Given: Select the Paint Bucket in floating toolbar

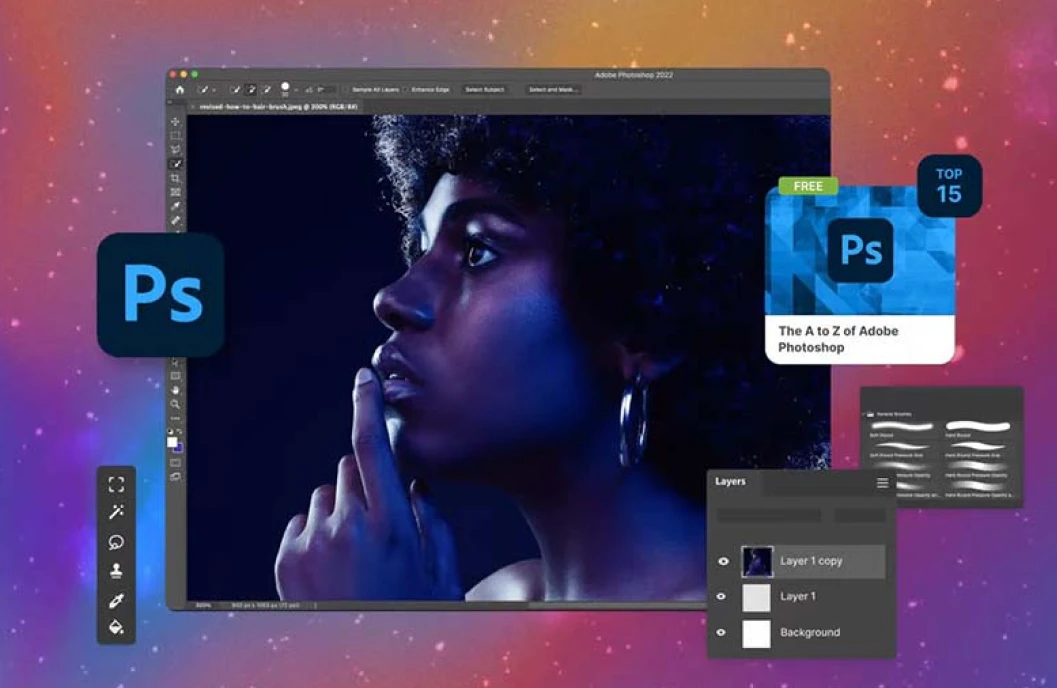Looking at the screenshot, I should [116, 627].
